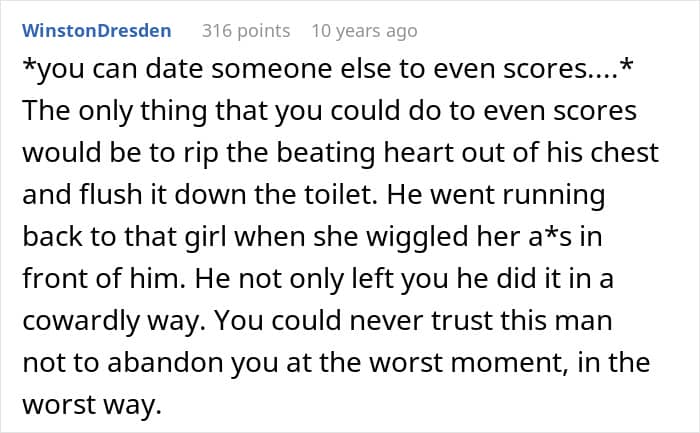Open the WinstonDresden user profile
The width and height of the screenshot is (700, 433).
point(96,30)
